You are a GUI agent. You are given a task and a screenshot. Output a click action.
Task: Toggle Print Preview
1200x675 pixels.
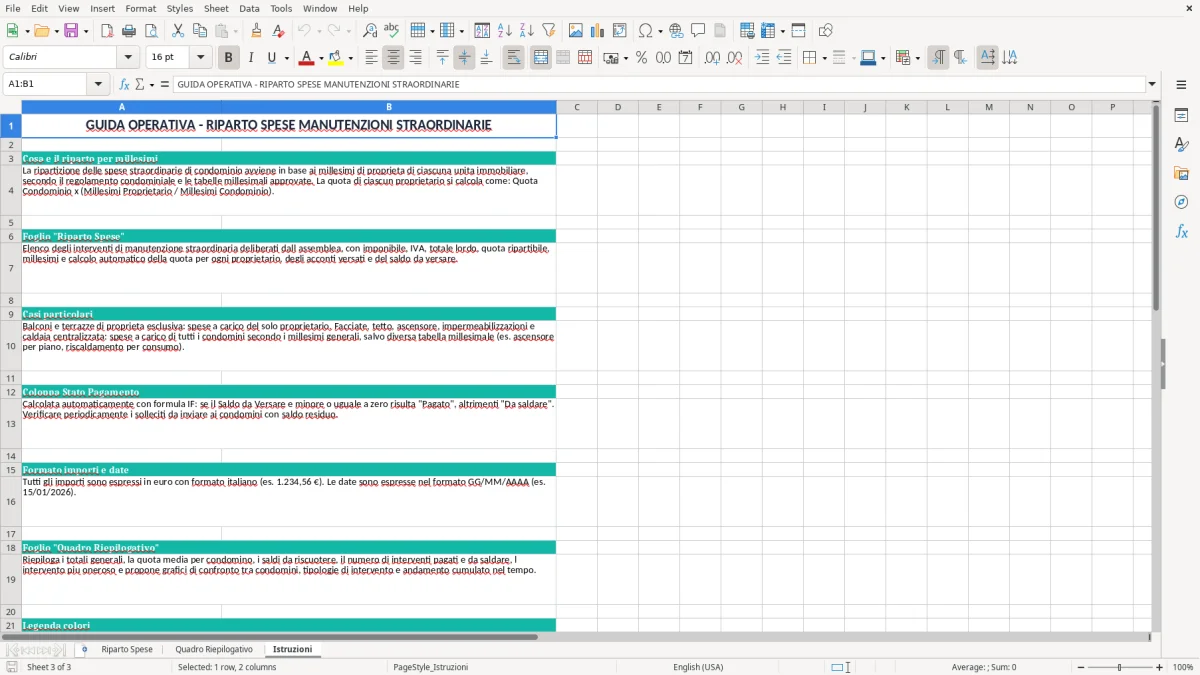click(151, 31)
